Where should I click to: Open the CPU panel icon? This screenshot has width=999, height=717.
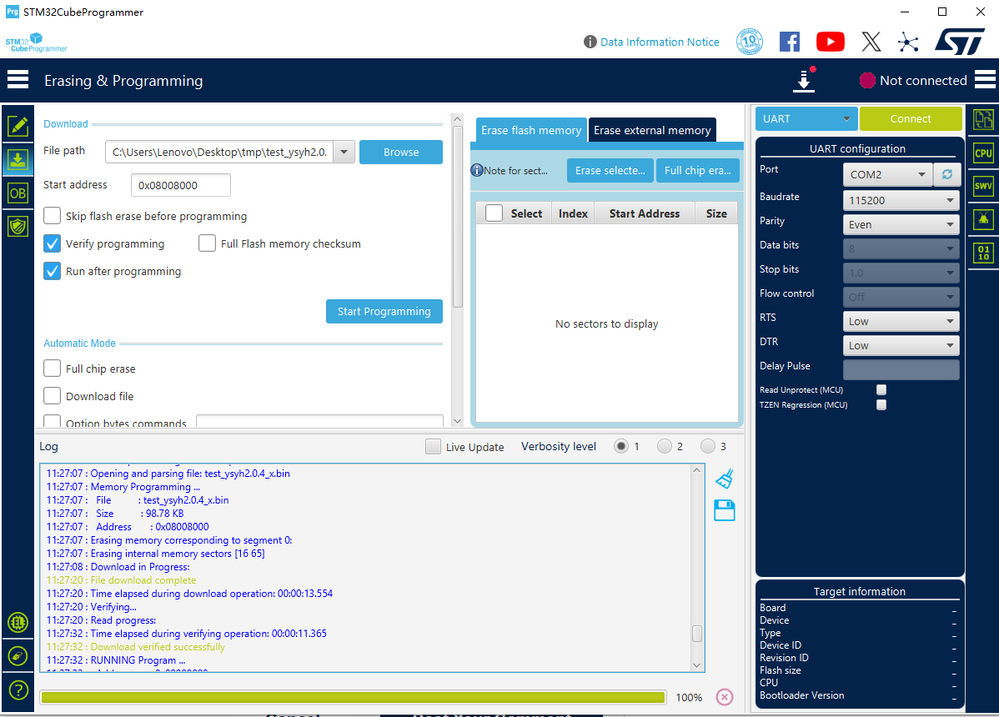[983, 153]
